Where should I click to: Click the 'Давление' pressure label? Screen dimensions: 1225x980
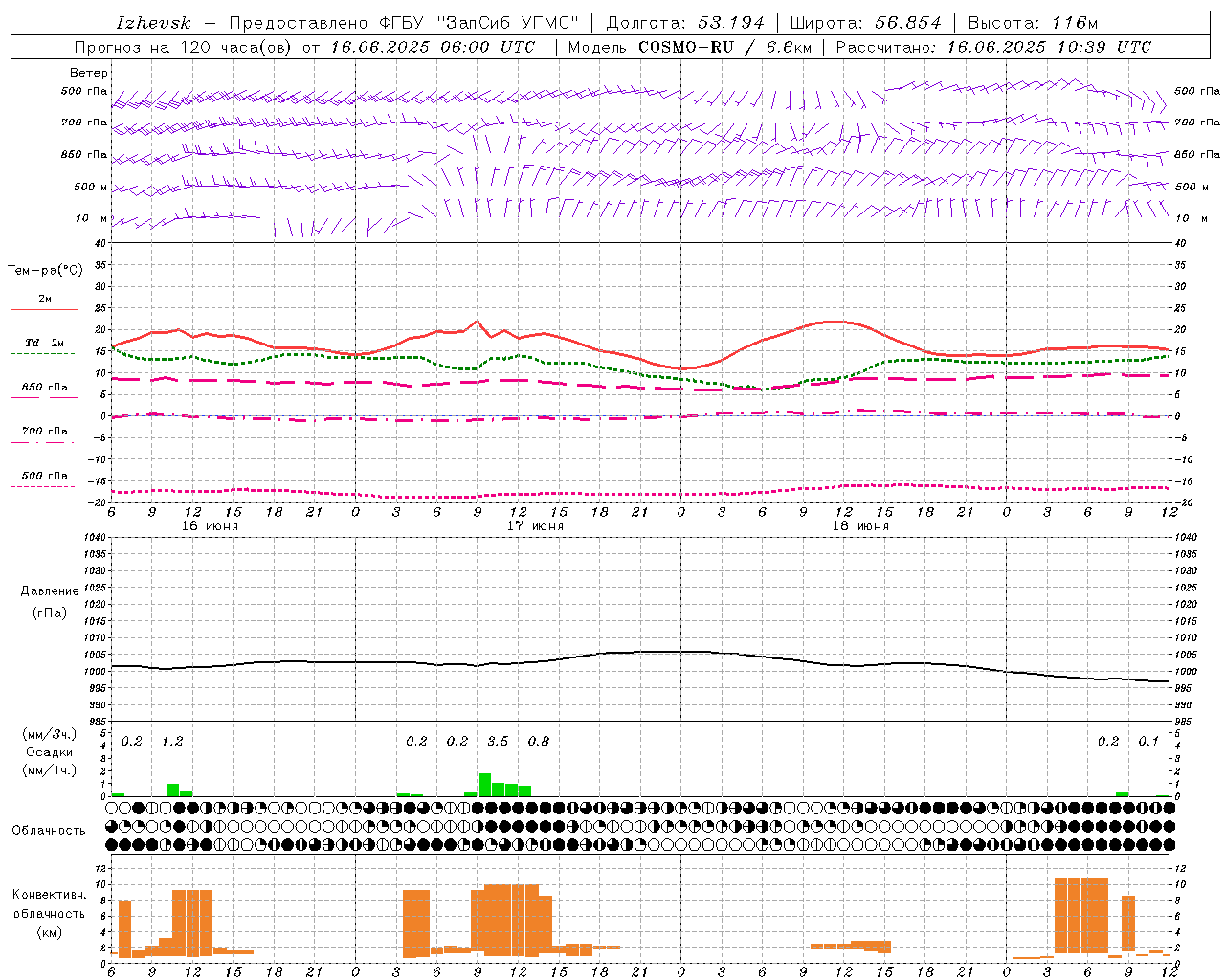[x=50, y=590]
